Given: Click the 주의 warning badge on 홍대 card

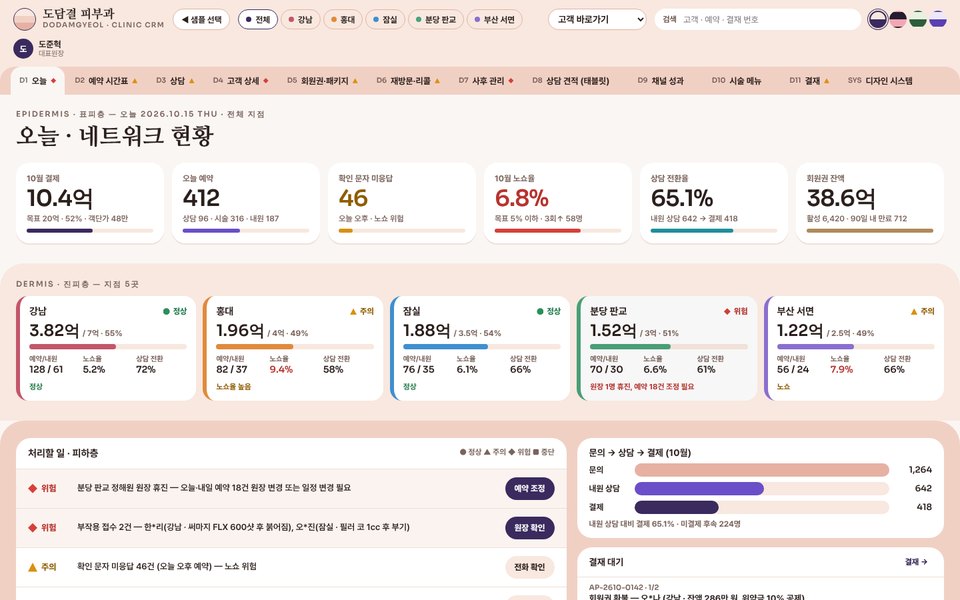Looking at the screenshot, I should (362, 312).
